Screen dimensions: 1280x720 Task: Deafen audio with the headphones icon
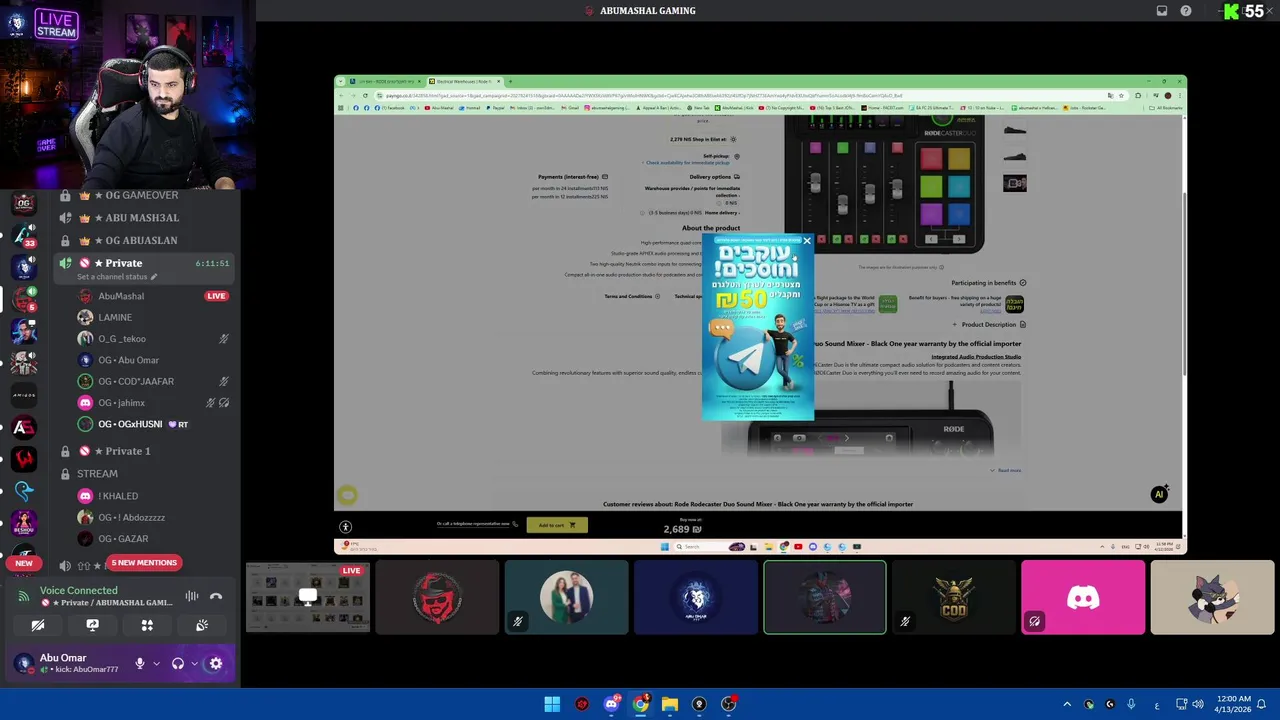point(178,663)
